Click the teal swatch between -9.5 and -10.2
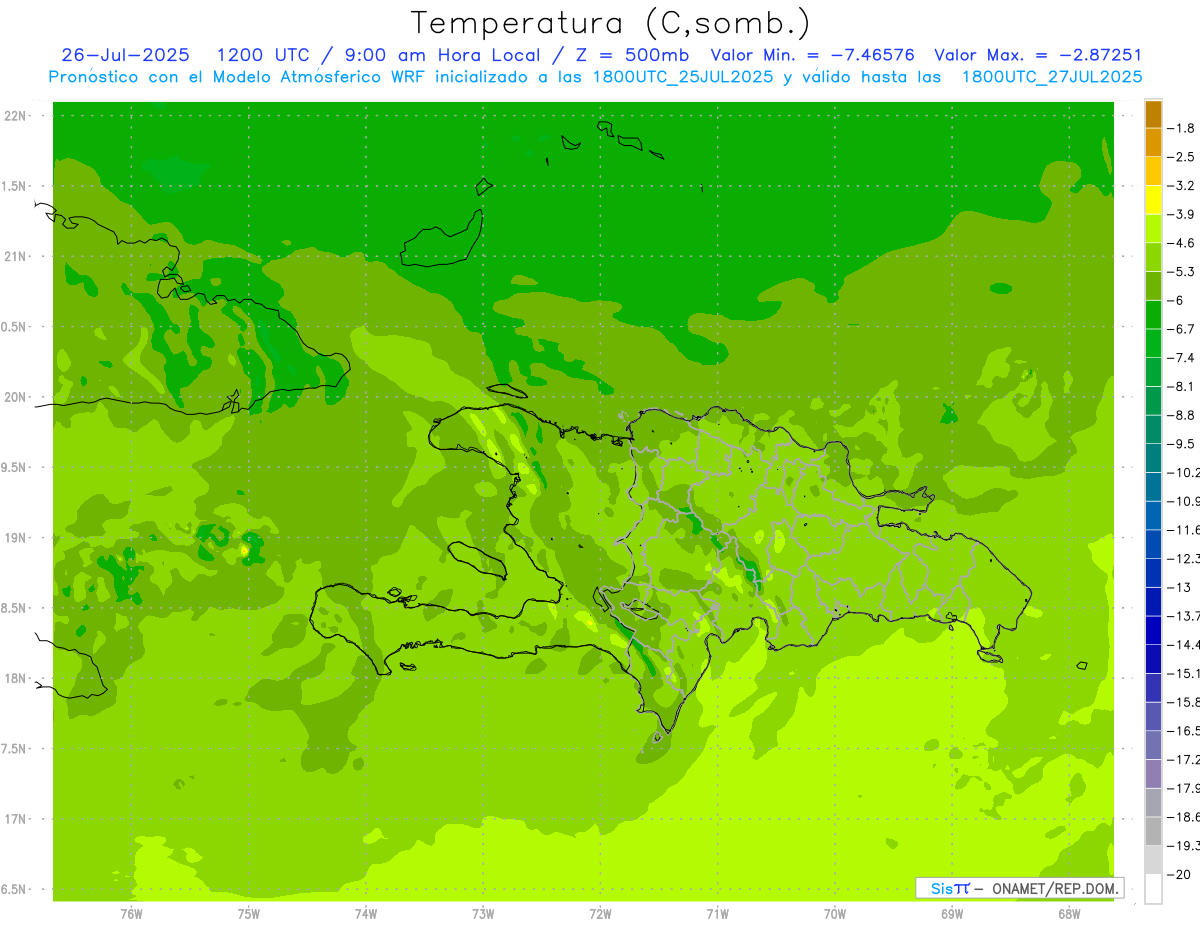1200x927 pixels. tap(1153, 458)
